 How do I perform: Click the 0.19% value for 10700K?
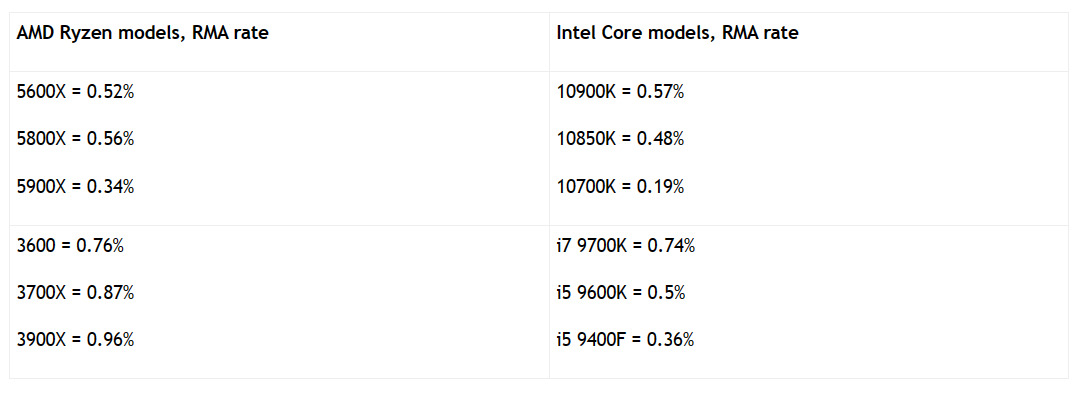tap(661, 187)
